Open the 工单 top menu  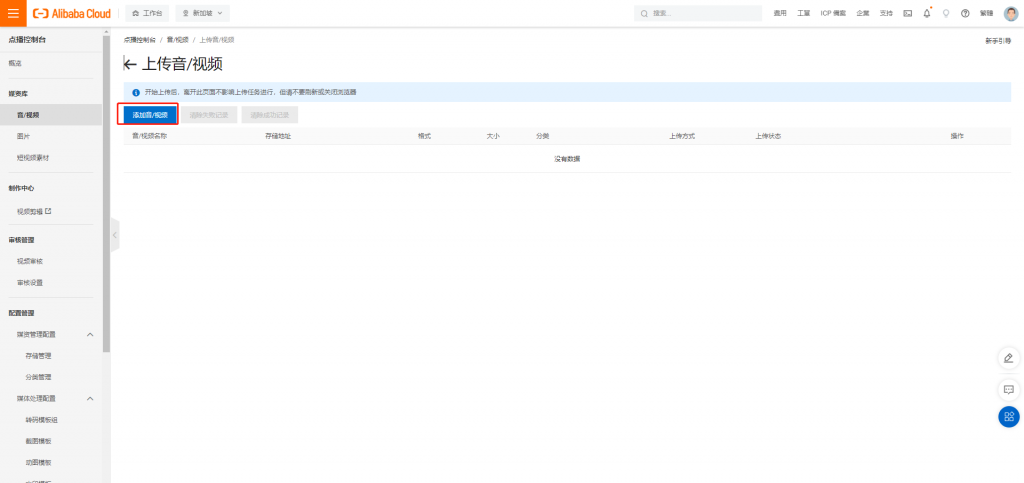click(803, 13)
